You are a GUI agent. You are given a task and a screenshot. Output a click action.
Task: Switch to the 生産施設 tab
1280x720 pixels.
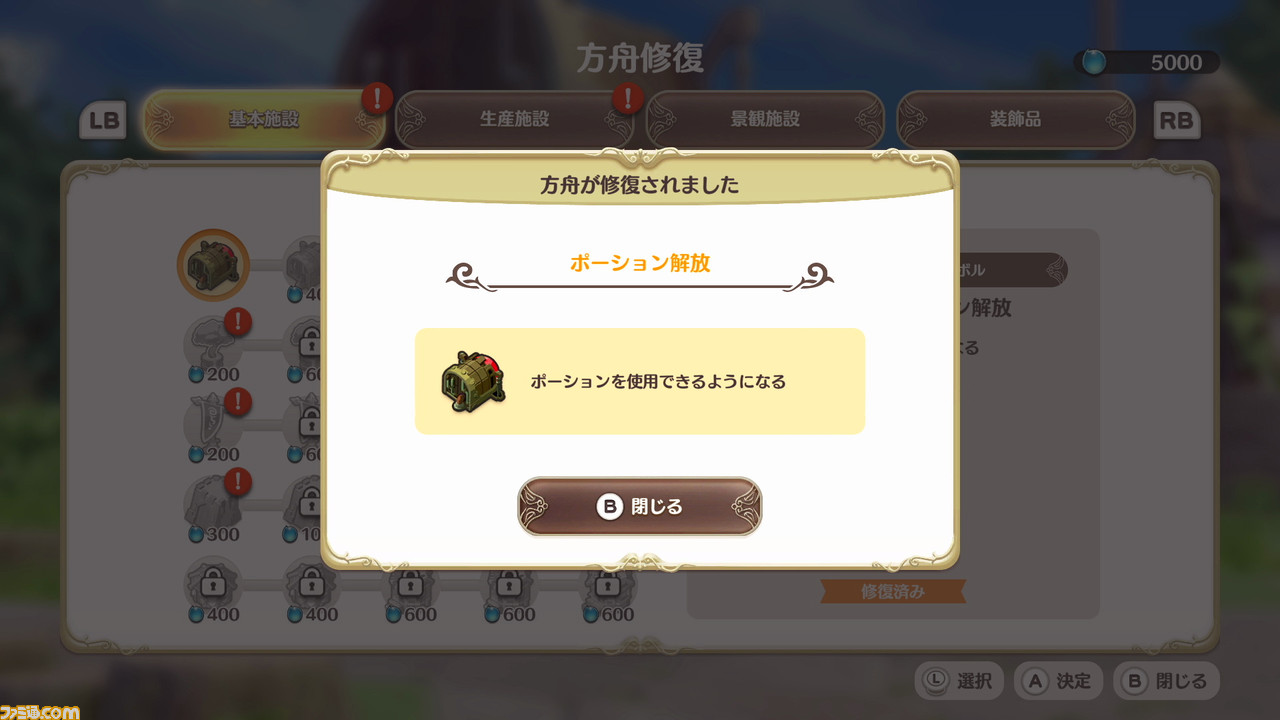(514, 120)
